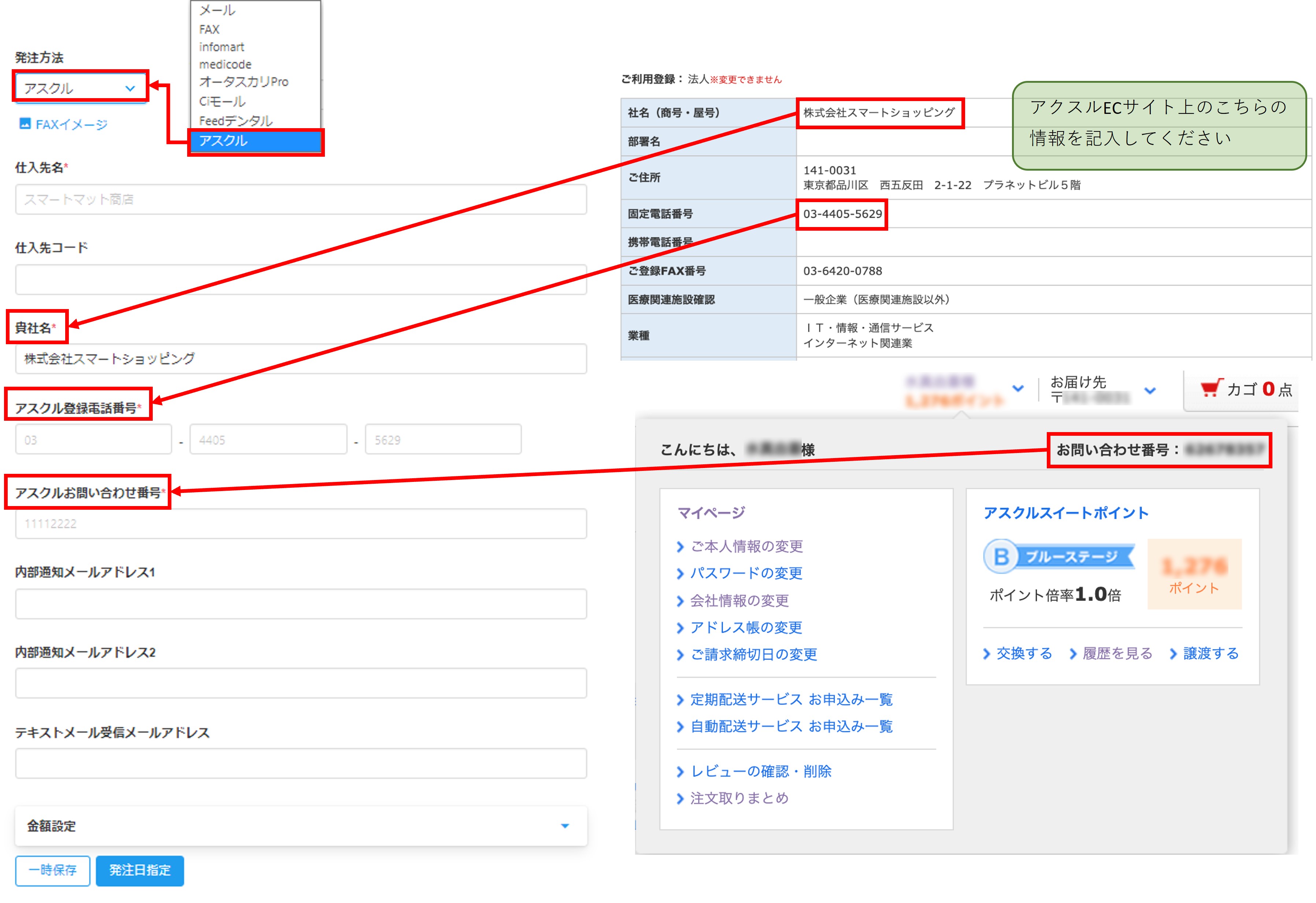Click the 一時保存 button

pos(53,870)
